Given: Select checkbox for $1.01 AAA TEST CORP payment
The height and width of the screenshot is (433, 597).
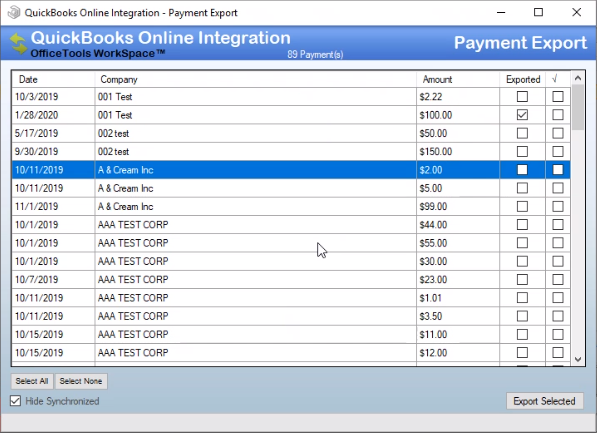Looking at the screenshot, I should point(558,297).
